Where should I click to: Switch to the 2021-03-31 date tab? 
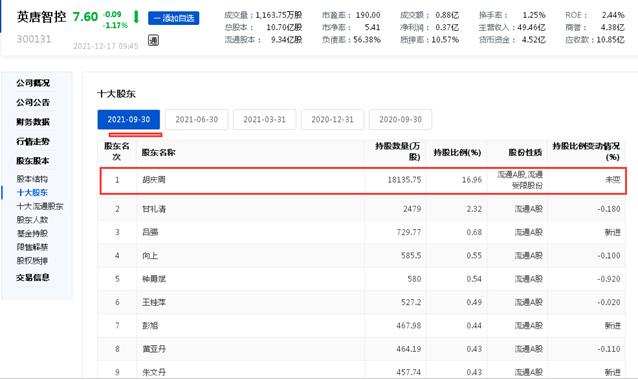[x=264, y=120]
